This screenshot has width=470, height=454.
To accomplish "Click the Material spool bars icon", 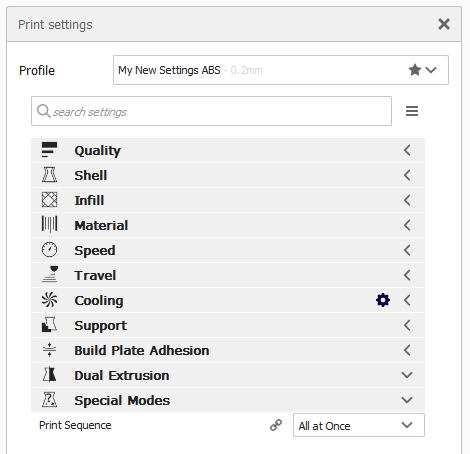I will pos(49,224).
